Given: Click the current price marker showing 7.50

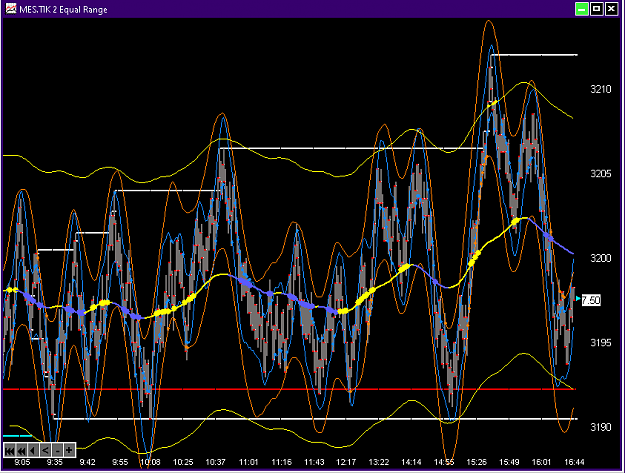Looking at the screenshot, I should [591, 300].
